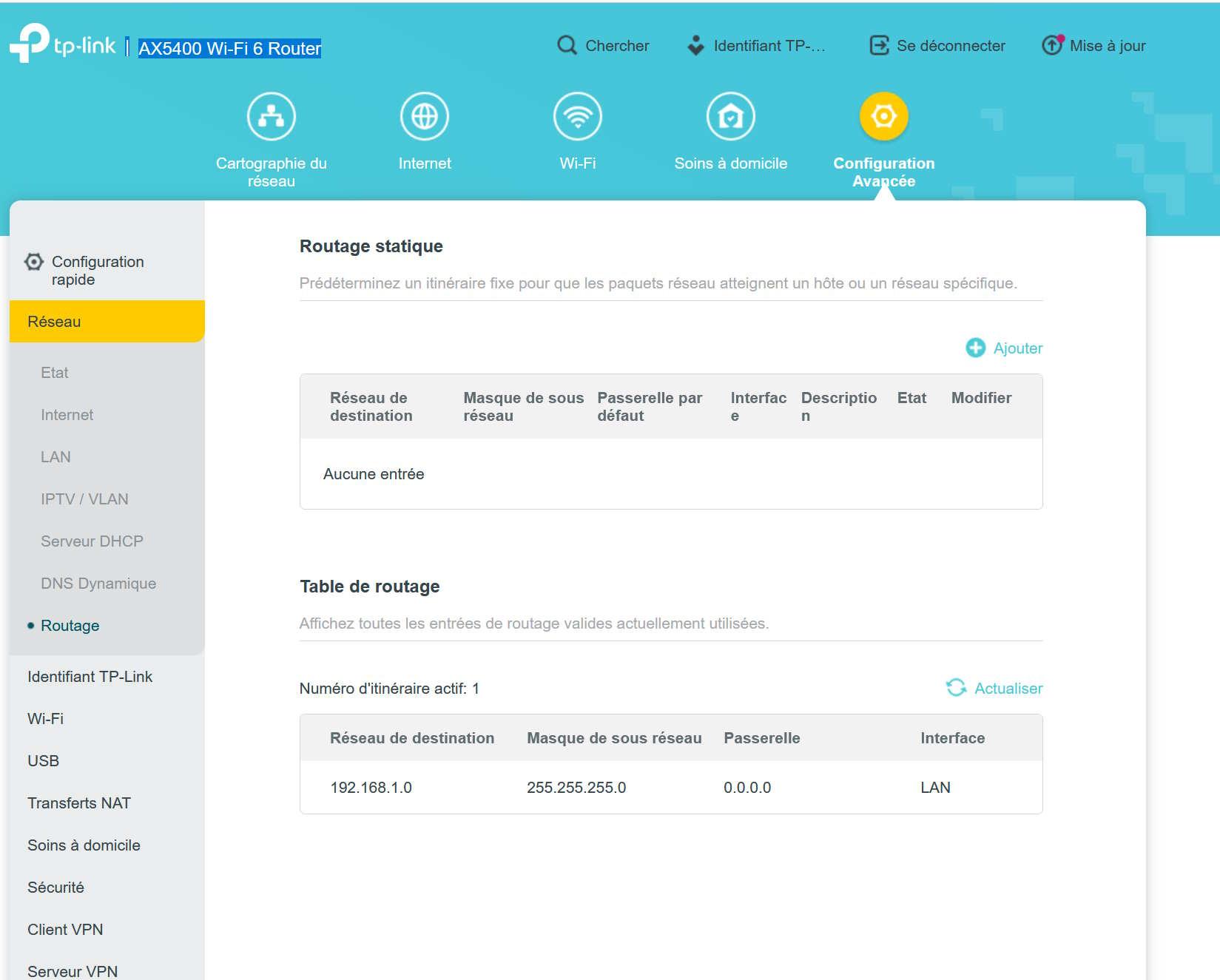Image resolution: width=1220 pixels, height=980 pixels.
Task: Open Configuration rapide in sidebar
Action: tap(97, 271)
